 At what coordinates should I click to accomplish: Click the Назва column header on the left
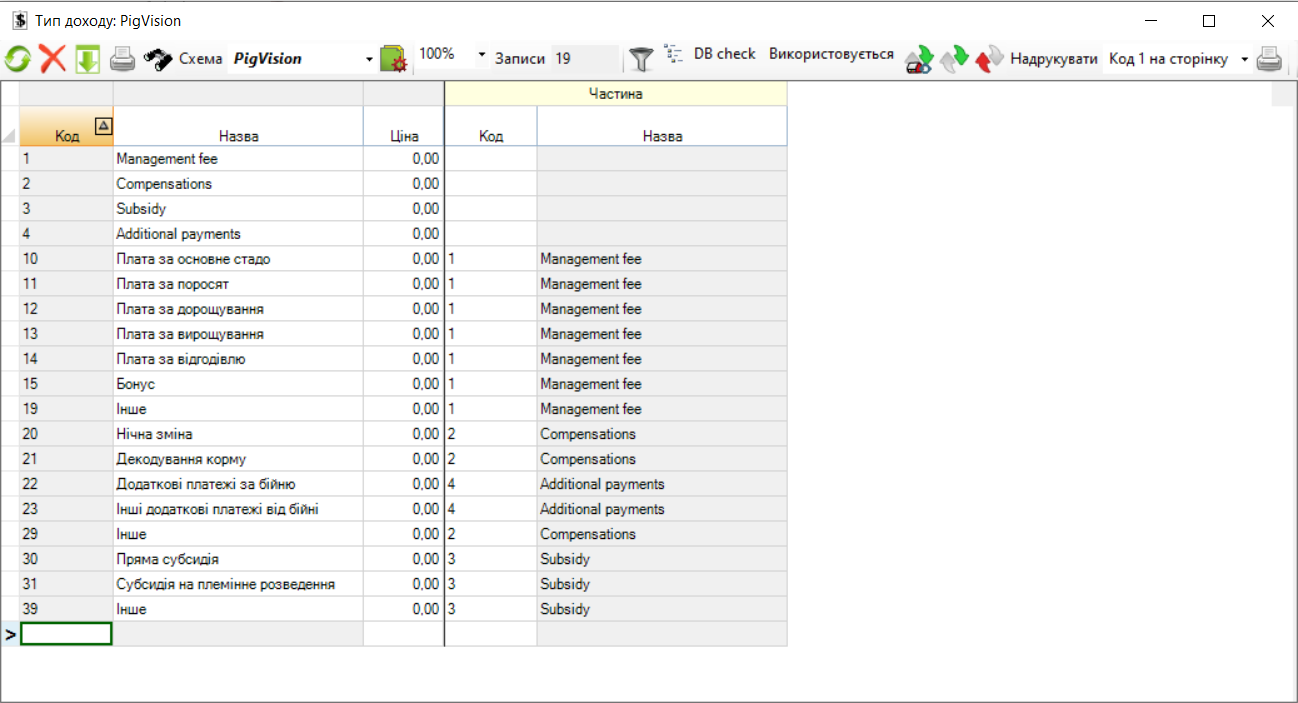coord(238,126)
